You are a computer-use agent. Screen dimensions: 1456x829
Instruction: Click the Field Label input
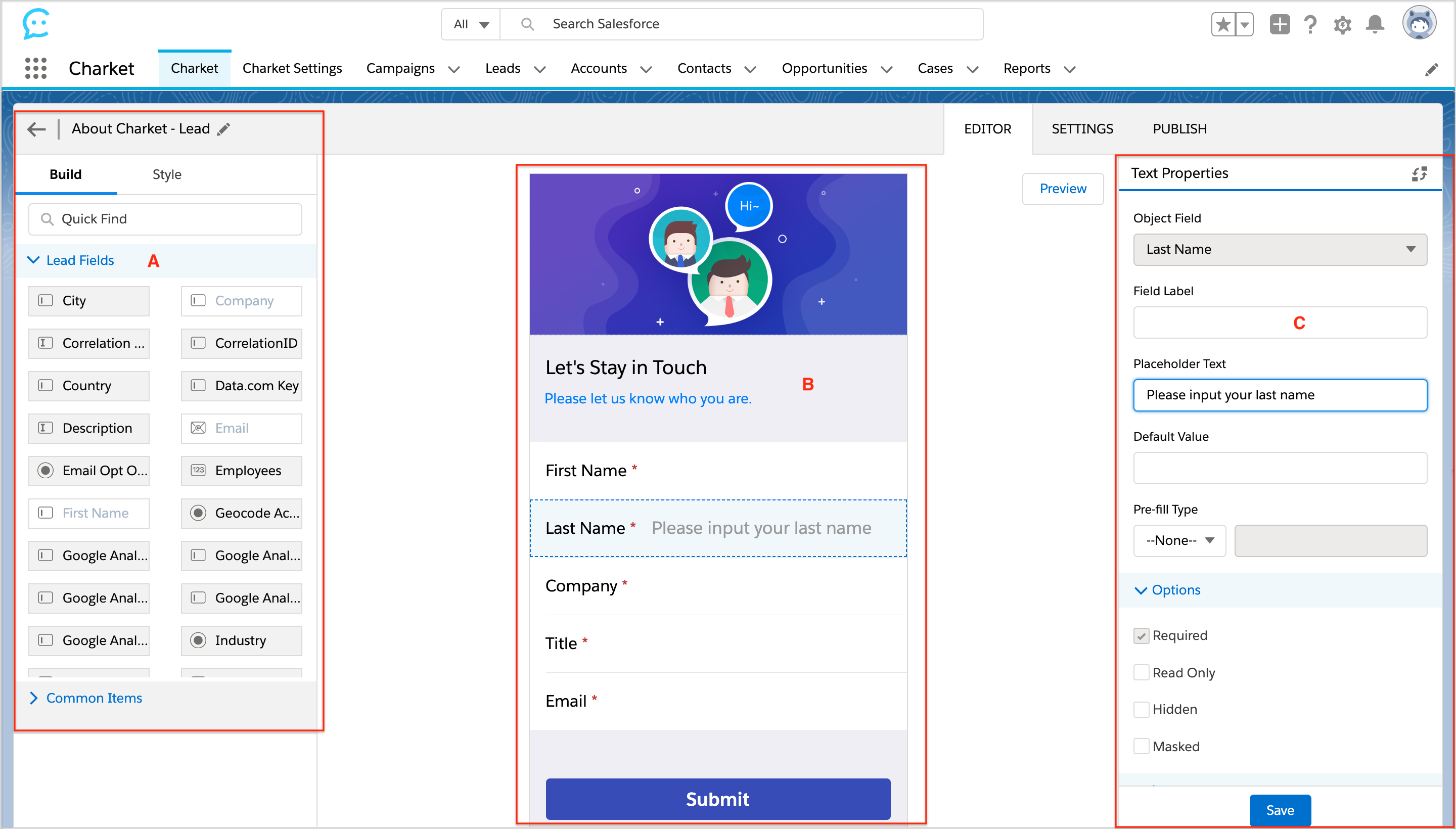[x=1280, y=323]
